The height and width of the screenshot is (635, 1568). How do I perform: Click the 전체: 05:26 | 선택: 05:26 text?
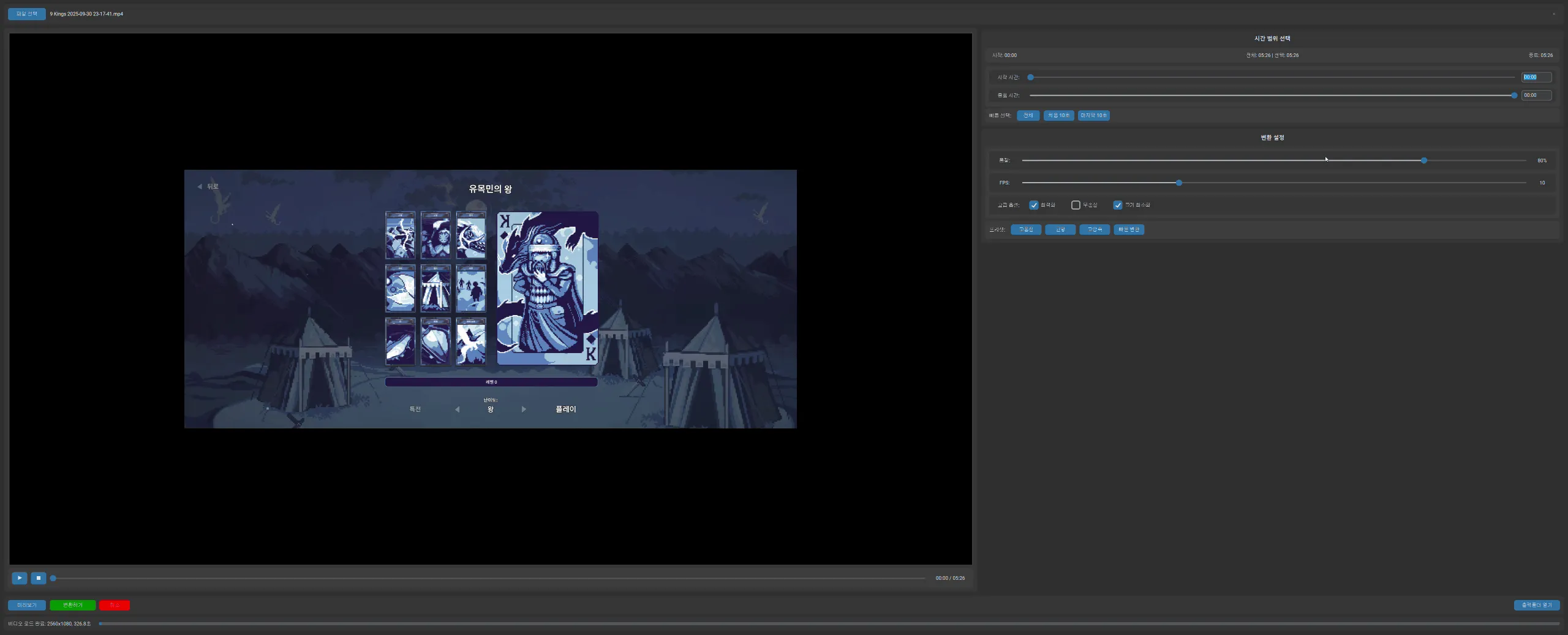1272,56
